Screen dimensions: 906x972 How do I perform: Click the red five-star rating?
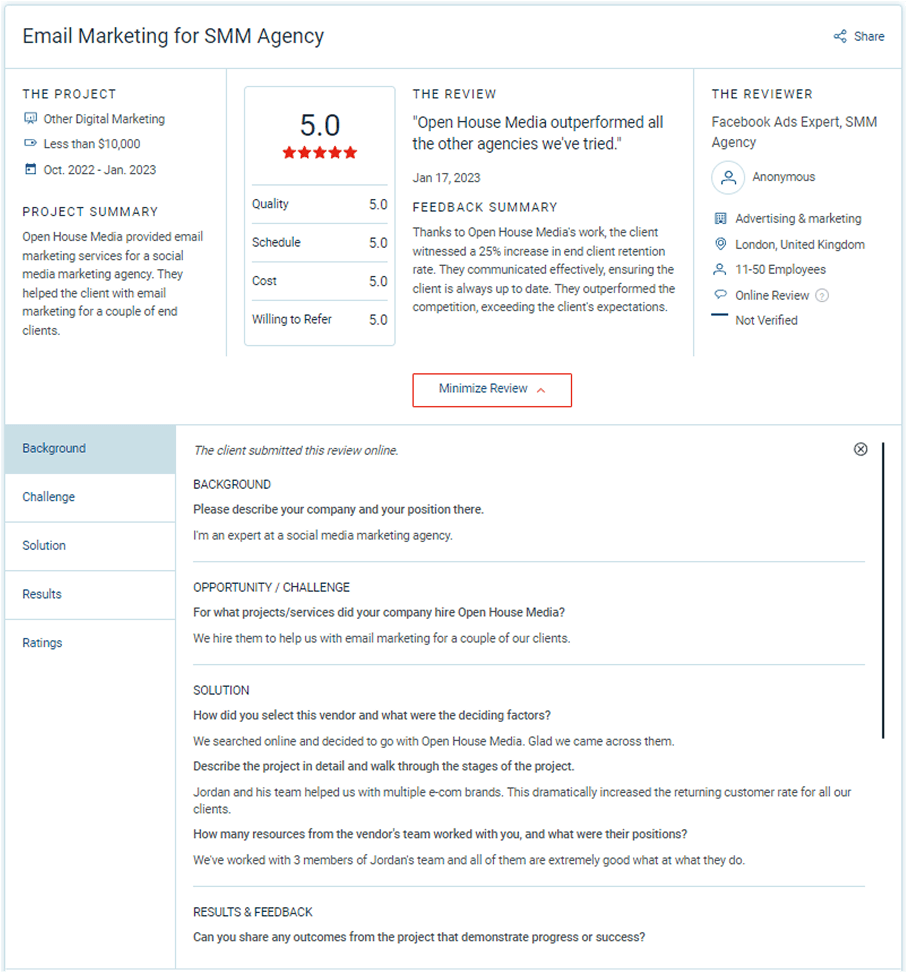click(x=320, y=153)
